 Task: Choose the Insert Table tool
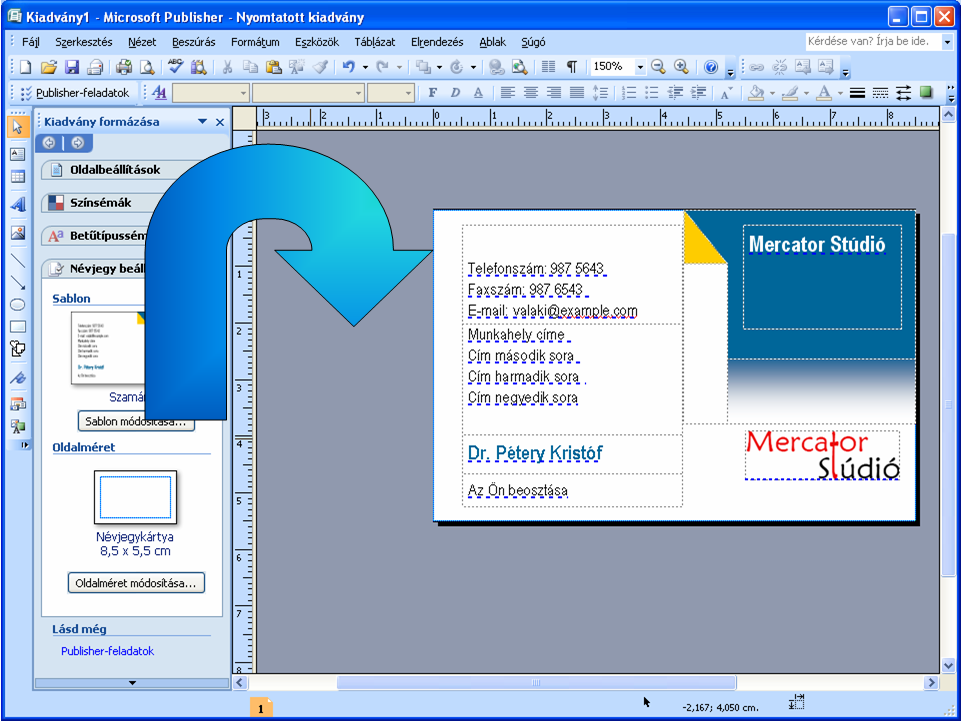point(17,177)
